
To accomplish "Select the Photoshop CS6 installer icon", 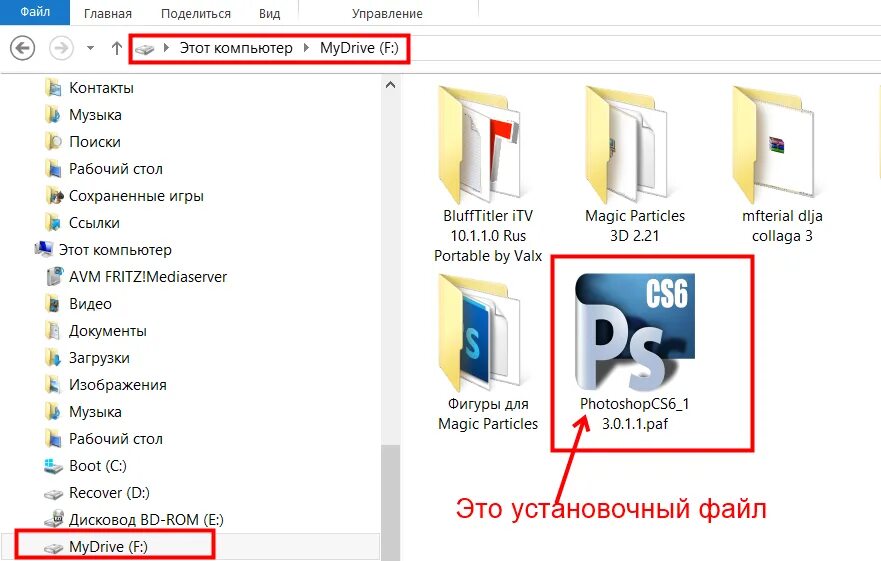I will pos(635,332).
